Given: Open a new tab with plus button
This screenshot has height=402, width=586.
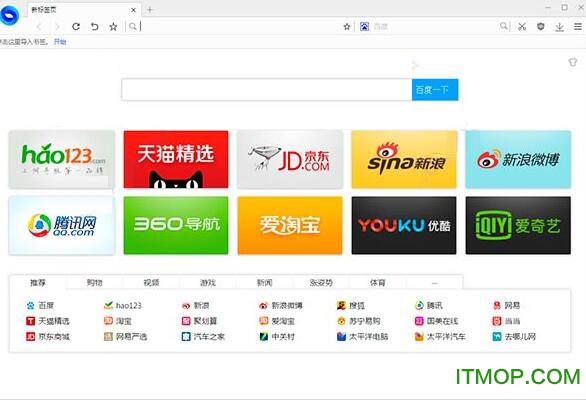Looking at the screenshot, I should (x=150, y=10).
